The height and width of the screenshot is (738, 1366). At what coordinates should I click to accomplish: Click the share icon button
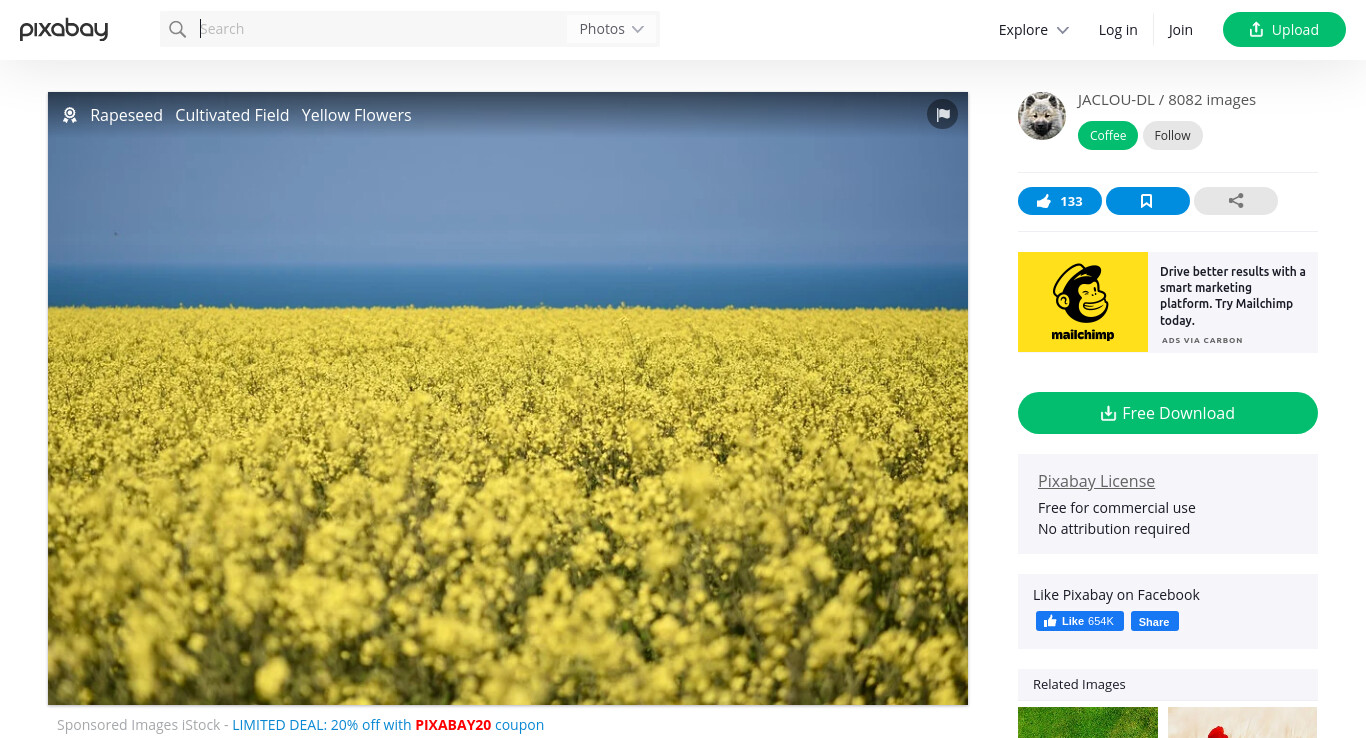(1236, 201)
